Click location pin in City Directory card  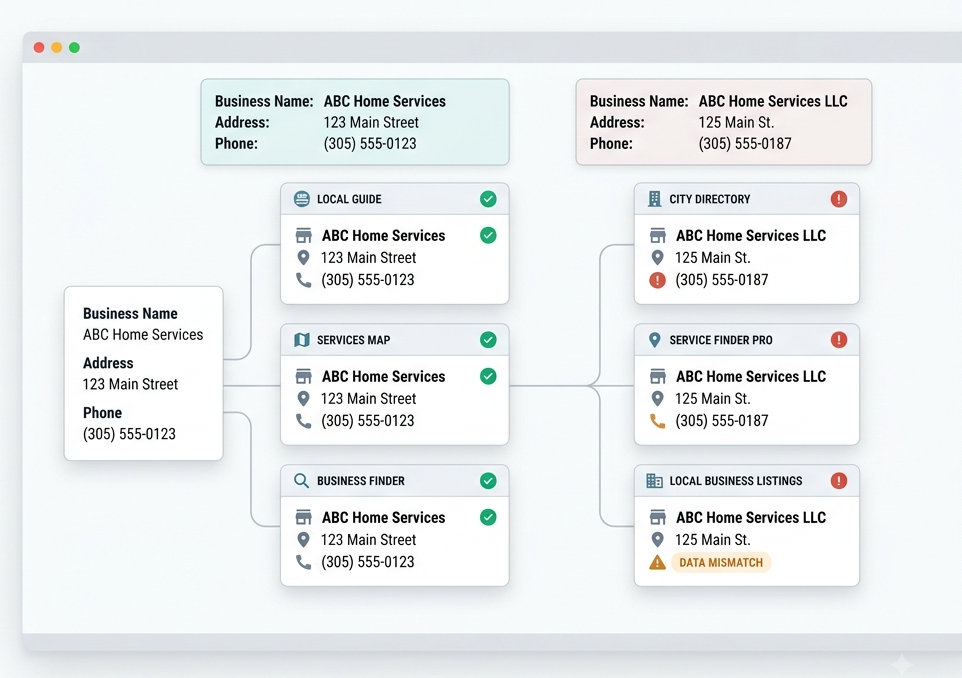coord(658,258)
